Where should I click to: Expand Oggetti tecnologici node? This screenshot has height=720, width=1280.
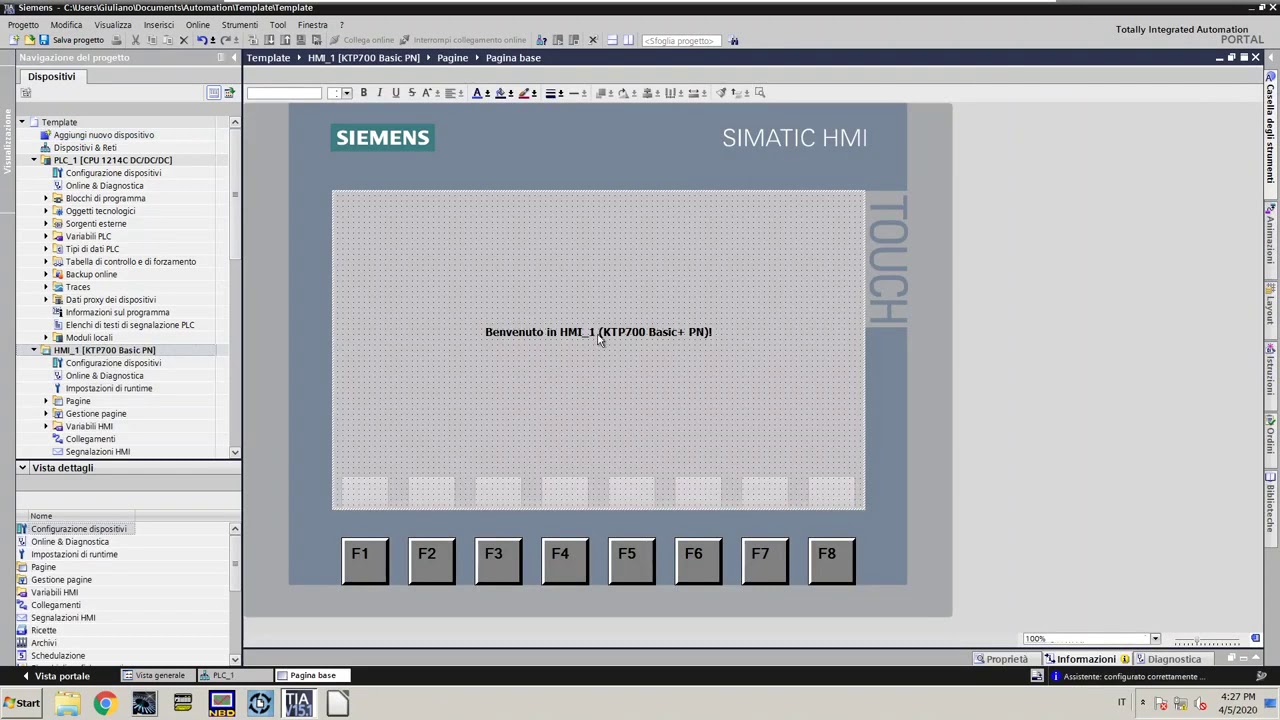[45, 211]
